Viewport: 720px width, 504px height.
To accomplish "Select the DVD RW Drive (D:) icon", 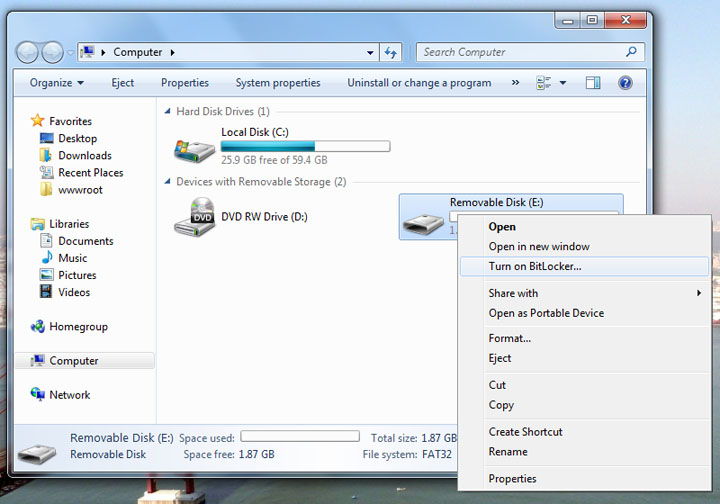I will tap(194, 217).
